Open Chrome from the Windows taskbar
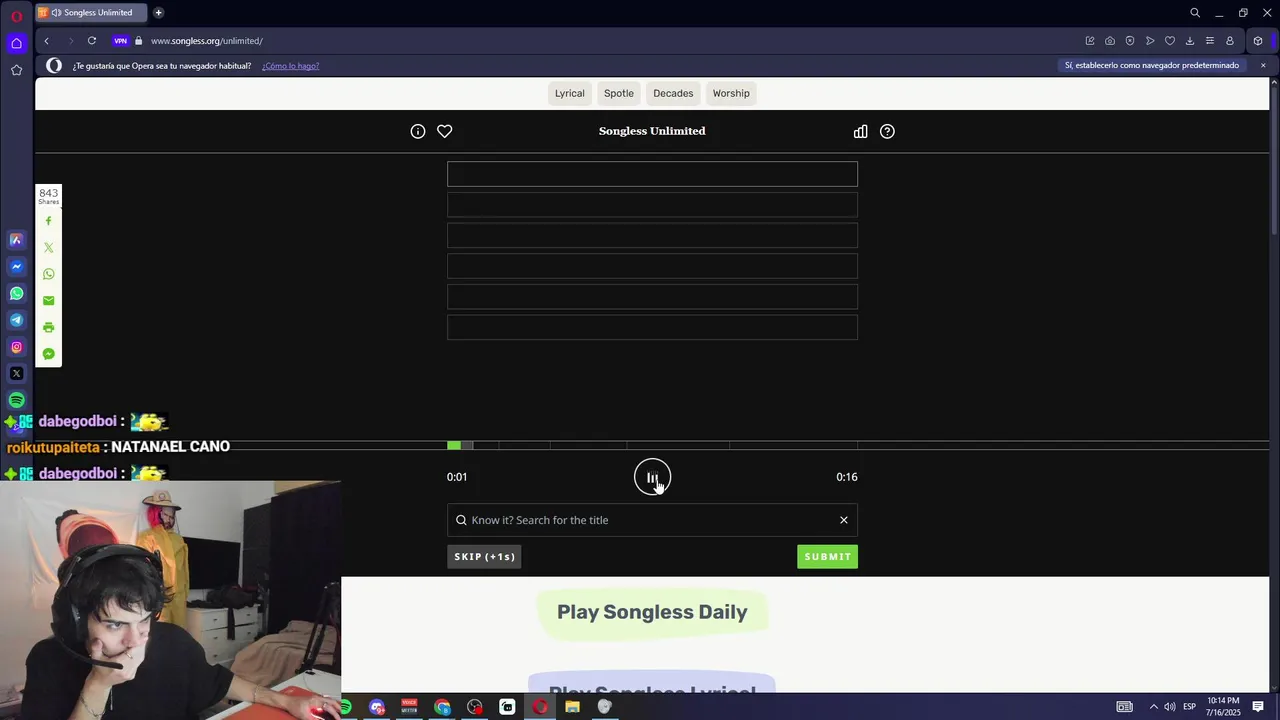 [442, 707]
